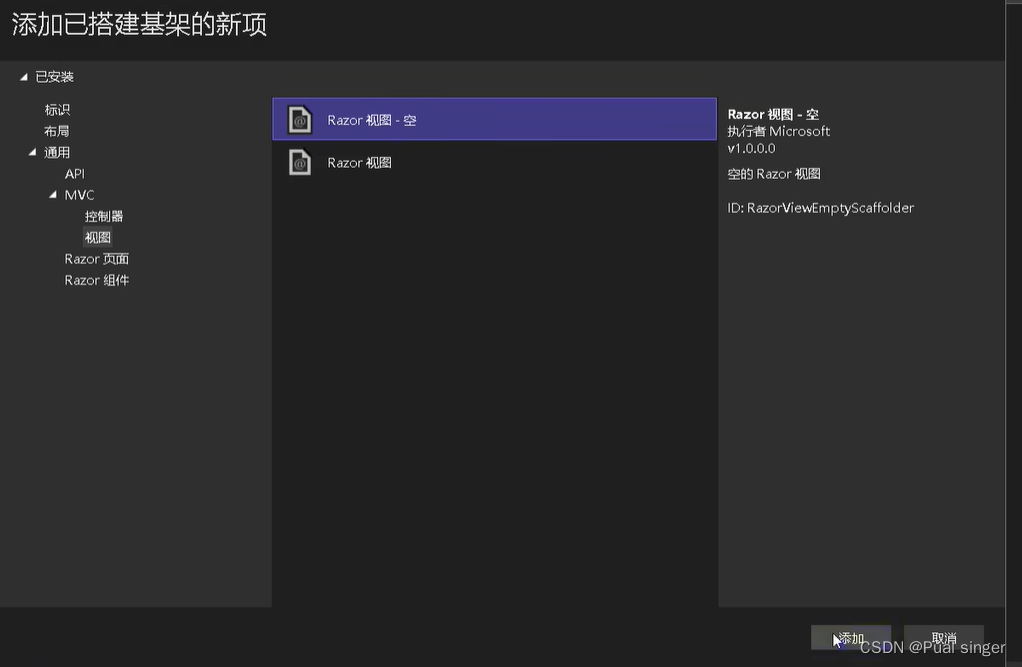Viewport: 1022px width, 667px height.
Task: Select Razor 组件 category
Action: tap(96, 280)
